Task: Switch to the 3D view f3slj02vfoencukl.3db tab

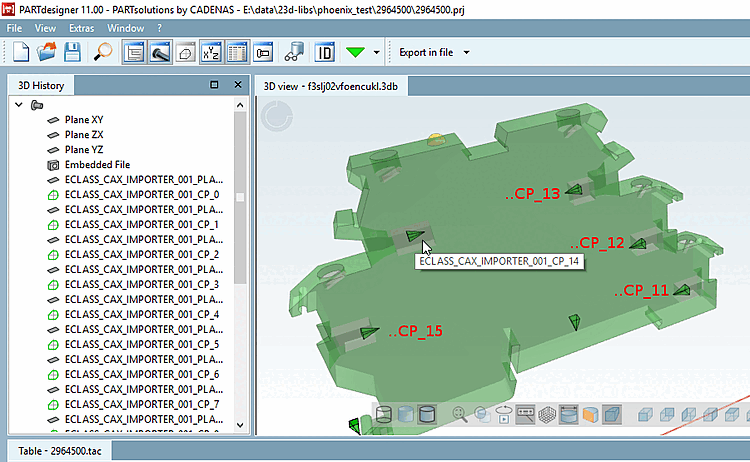Action: click(330, 86)
